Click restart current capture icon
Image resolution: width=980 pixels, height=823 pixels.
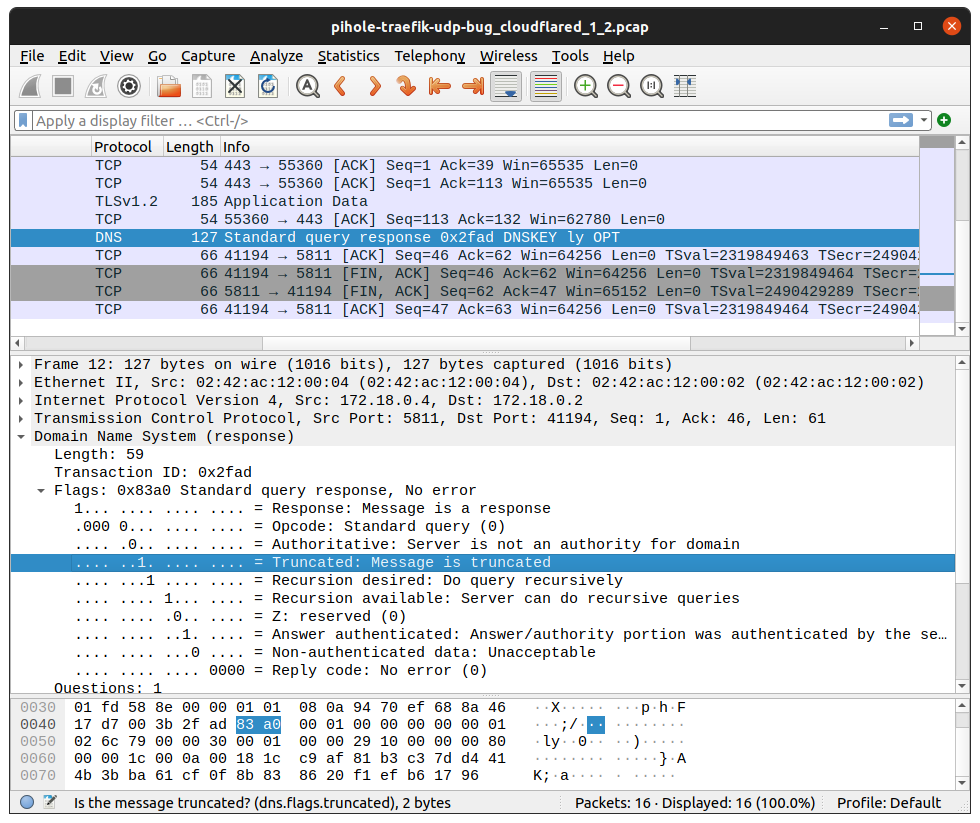96,86
